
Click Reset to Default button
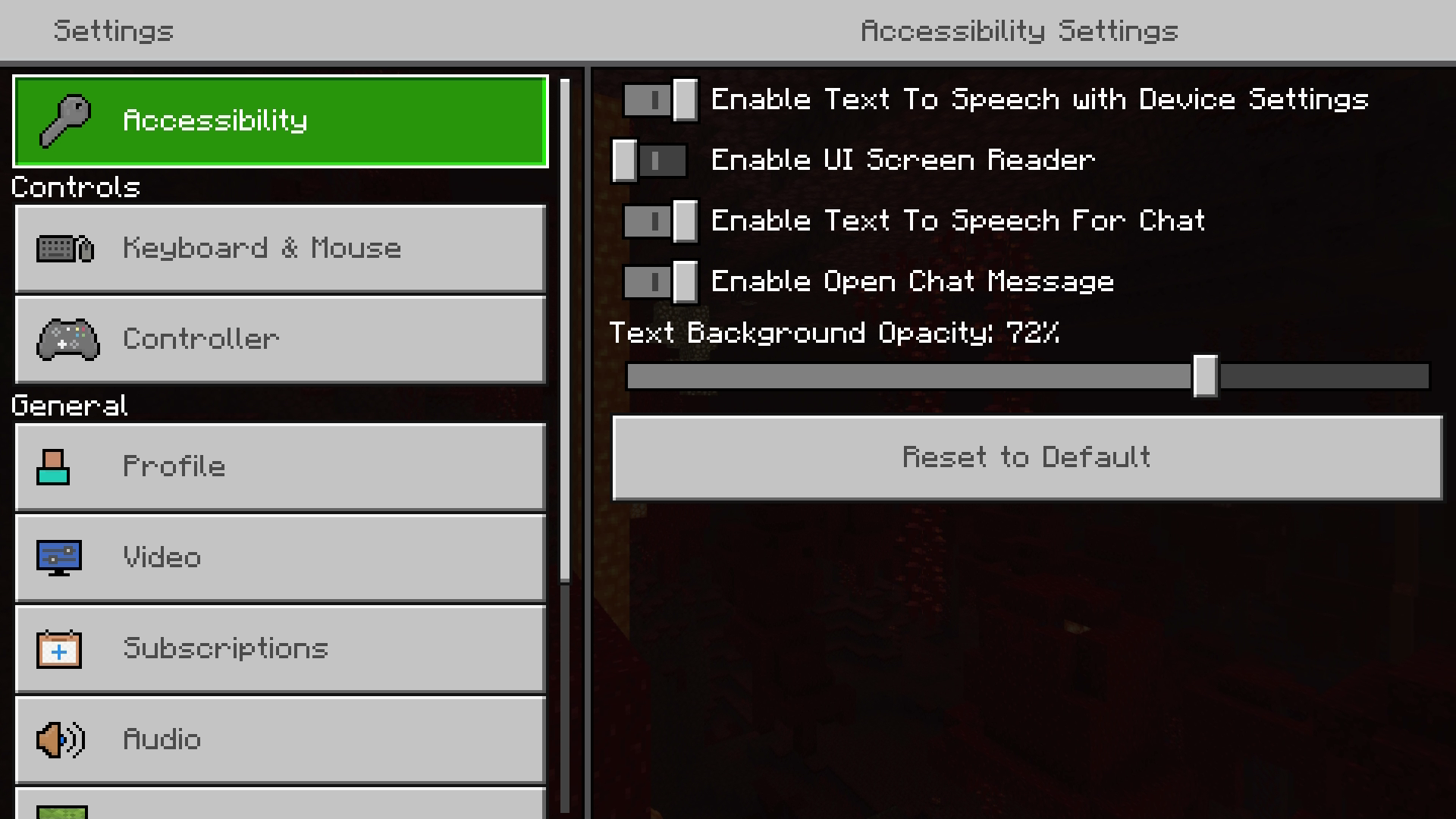pyautogui.click(x=1025, y=457)
